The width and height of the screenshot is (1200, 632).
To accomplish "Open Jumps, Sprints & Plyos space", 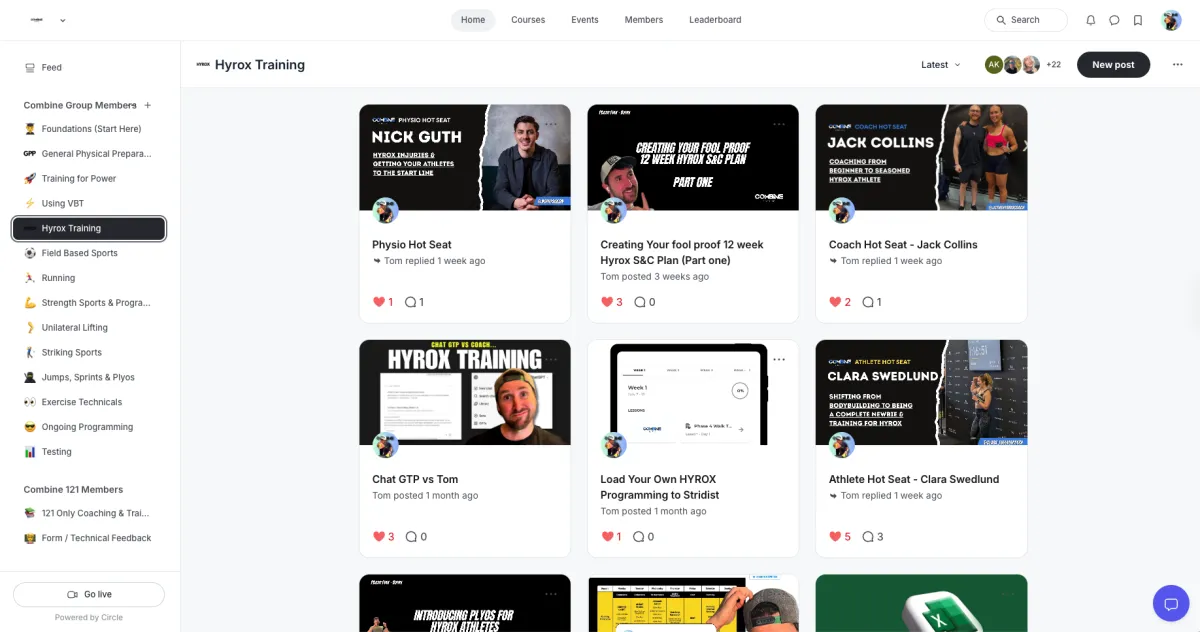I will tap(90, 378).
